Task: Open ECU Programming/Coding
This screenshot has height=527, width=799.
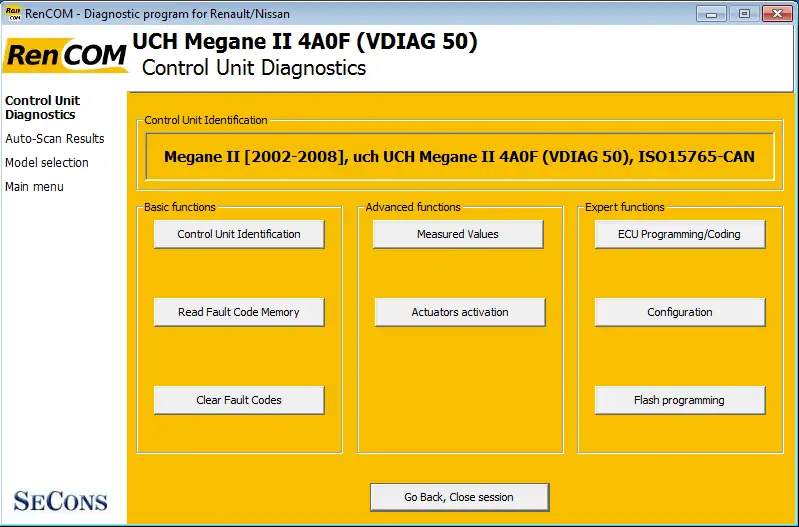Action: click(680, 234)
